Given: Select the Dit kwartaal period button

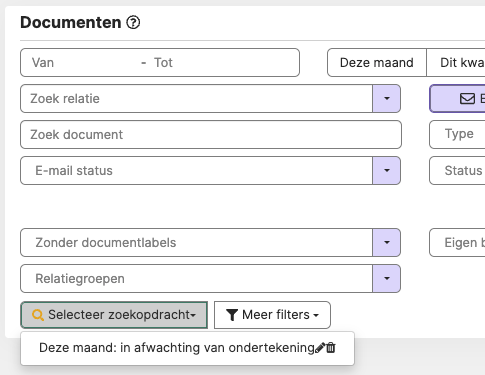Looking at the screenshot, I should tap(456, 63).
